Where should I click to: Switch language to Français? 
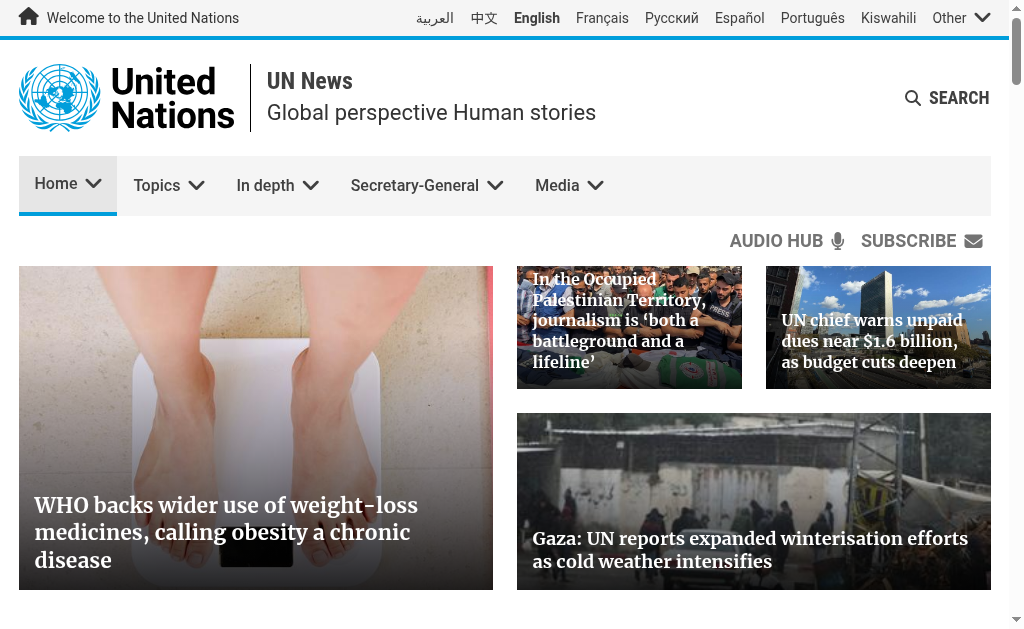pyautogui.click(x=602, y=18)
